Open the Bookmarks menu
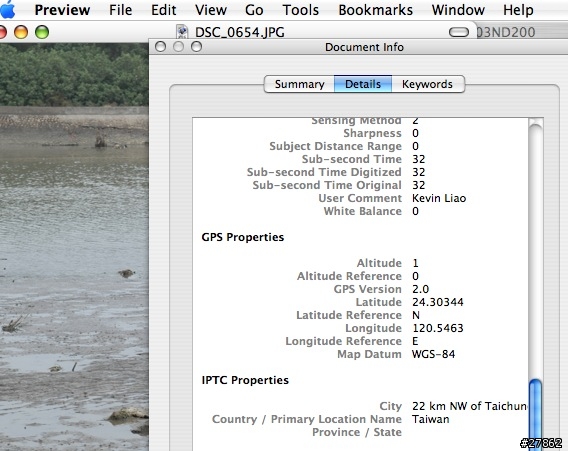This screenshot has width=568, height=451. coord(376,10)
